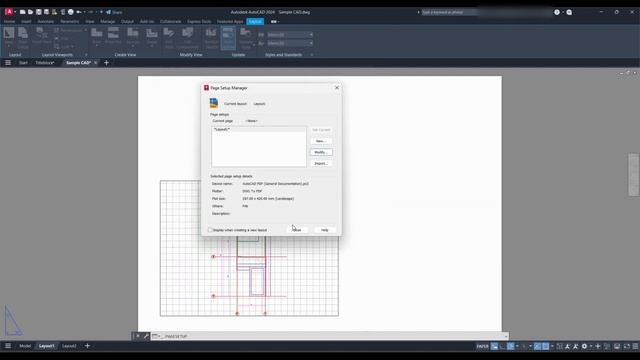Click the Auto Update icon in Update panel
Image resolution: width=640 pixels, height=360 pixels.
228,38
